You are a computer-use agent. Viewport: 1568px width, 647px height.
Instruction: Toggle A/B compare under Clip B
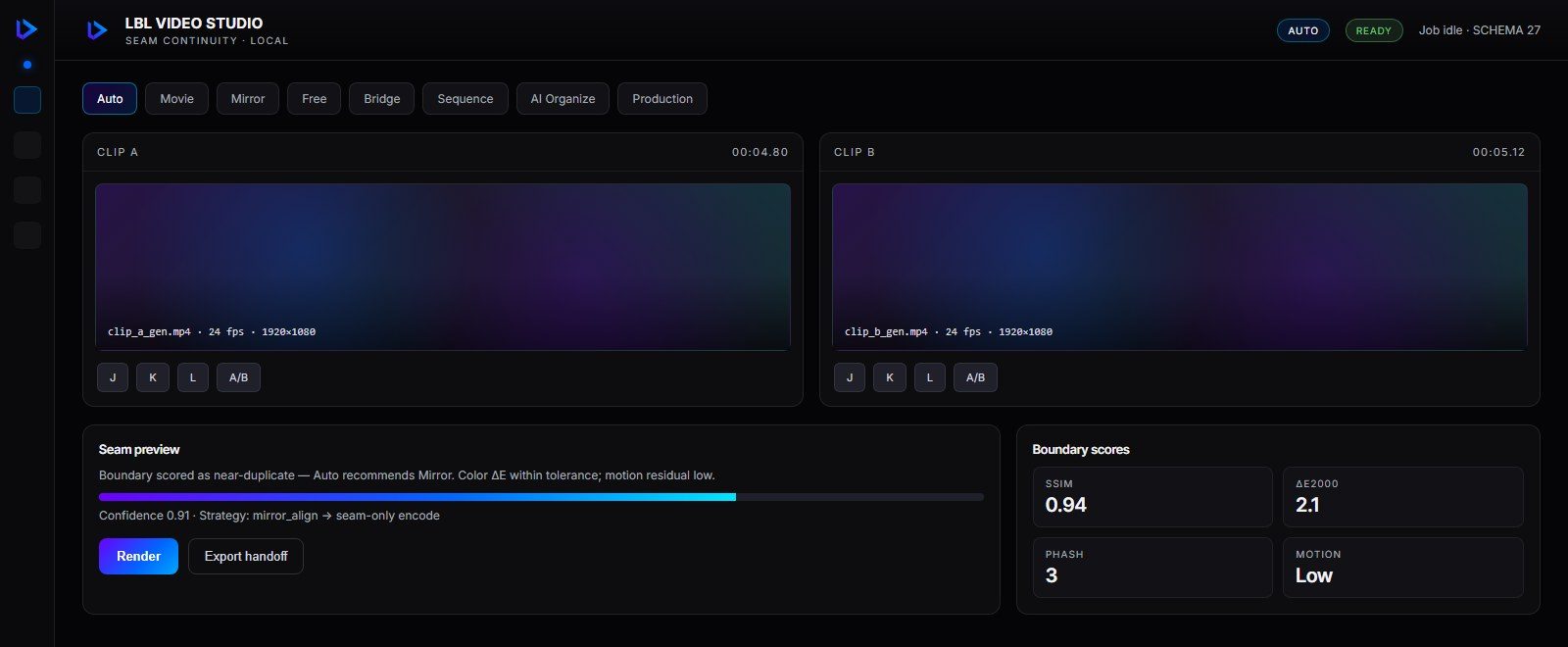(x=976, y=377)
